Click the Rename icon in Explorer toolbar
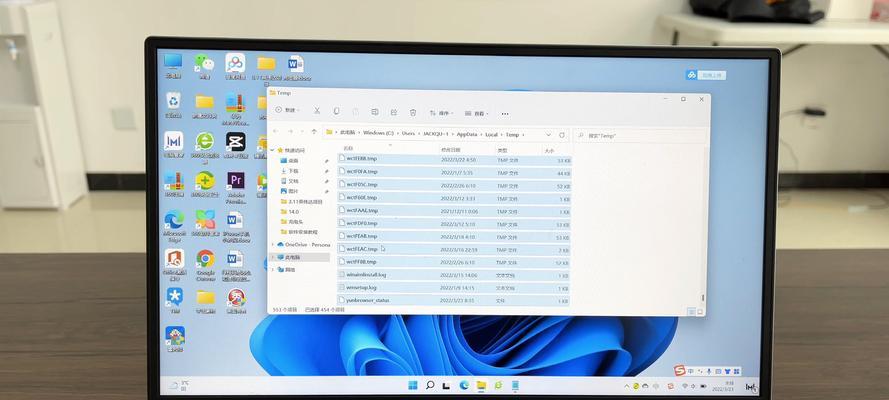The height and width of the screenshot is (400, 889). [x=375, y=112]
